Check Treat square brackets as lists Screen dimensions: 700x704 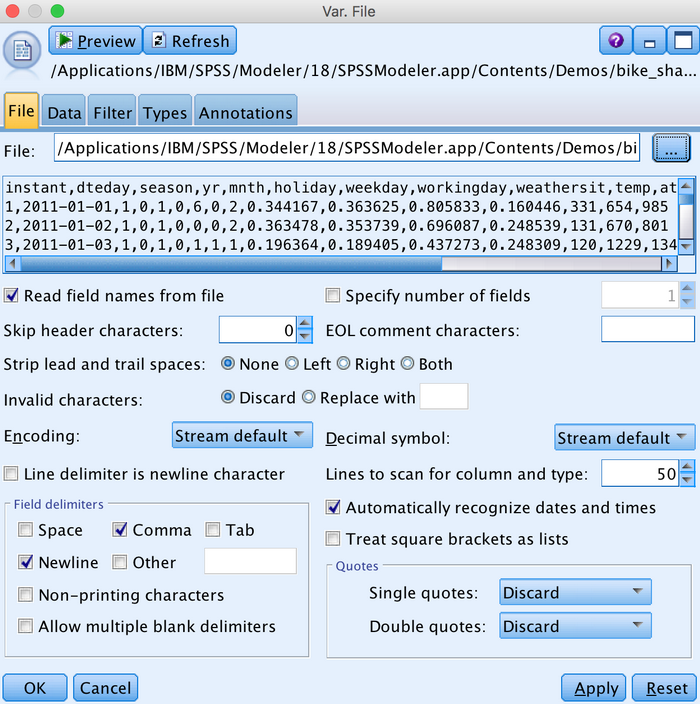tap(333, 539)
